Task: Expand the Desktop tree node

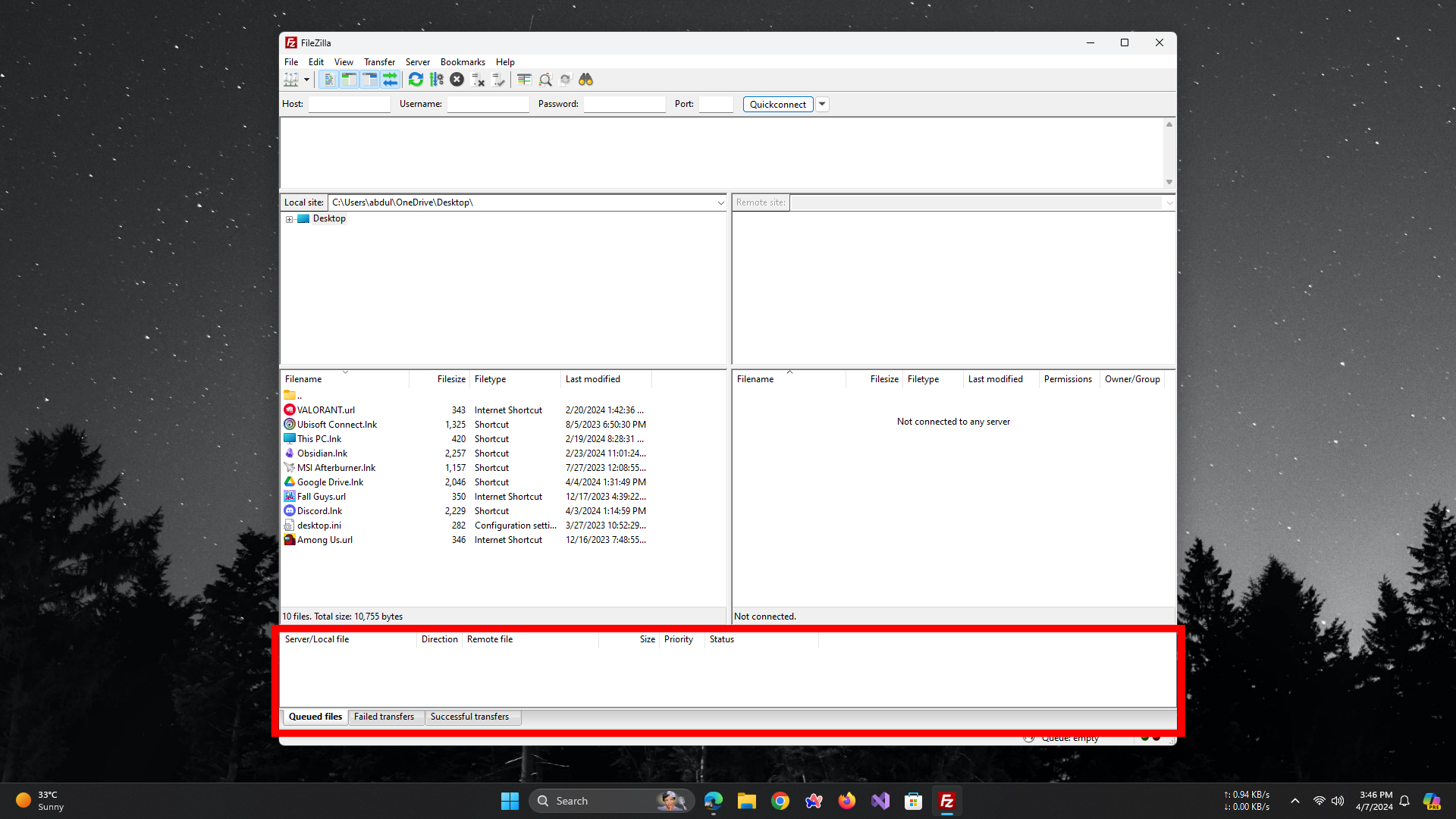Action: (x=289, y=219)
